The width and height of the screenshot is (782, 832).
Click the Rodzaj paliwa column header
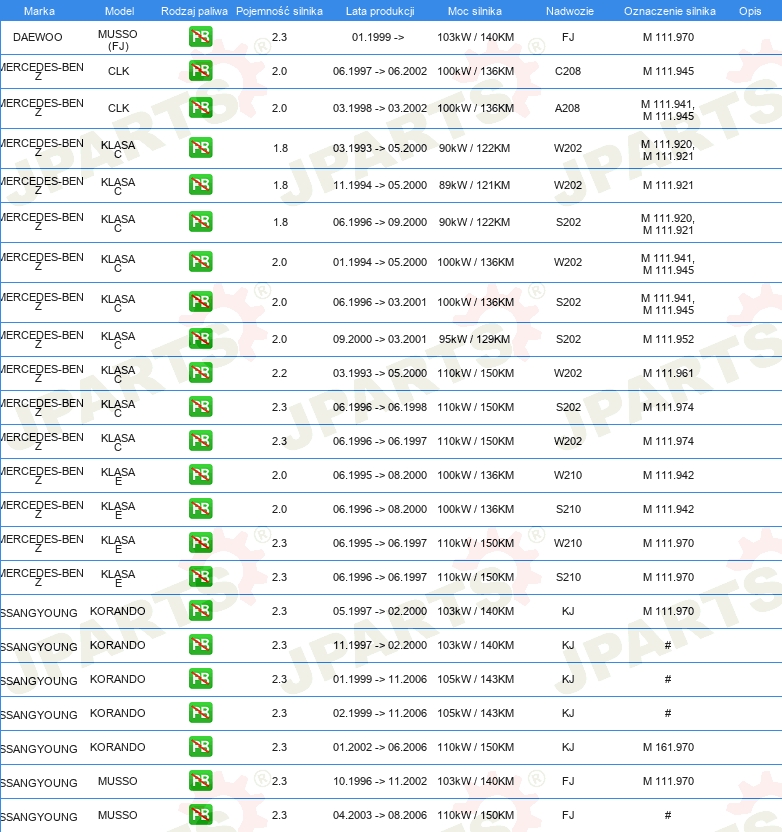[194, 11]
